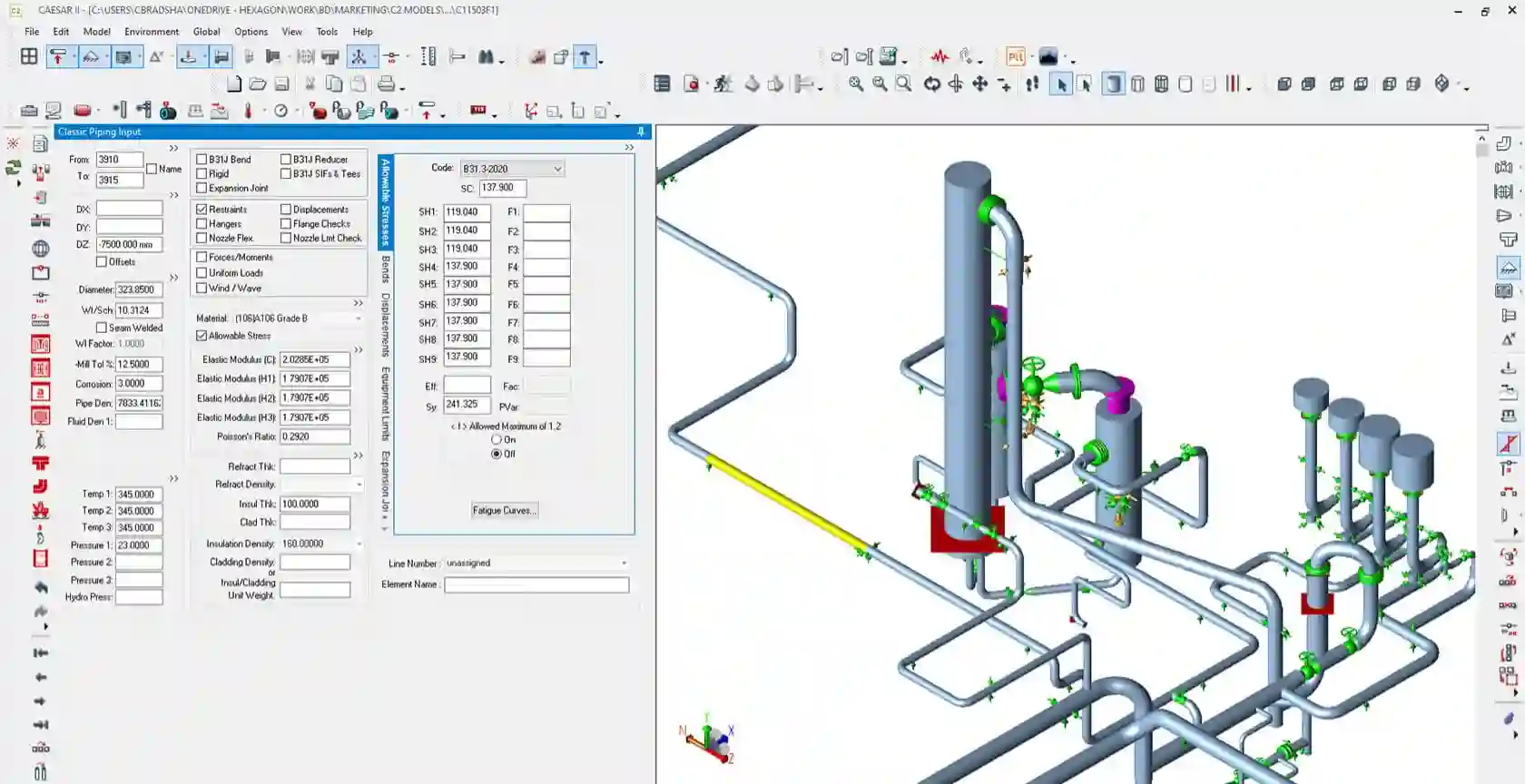
Task: Uncheck the Restraints checkbox
Action: 202,210
